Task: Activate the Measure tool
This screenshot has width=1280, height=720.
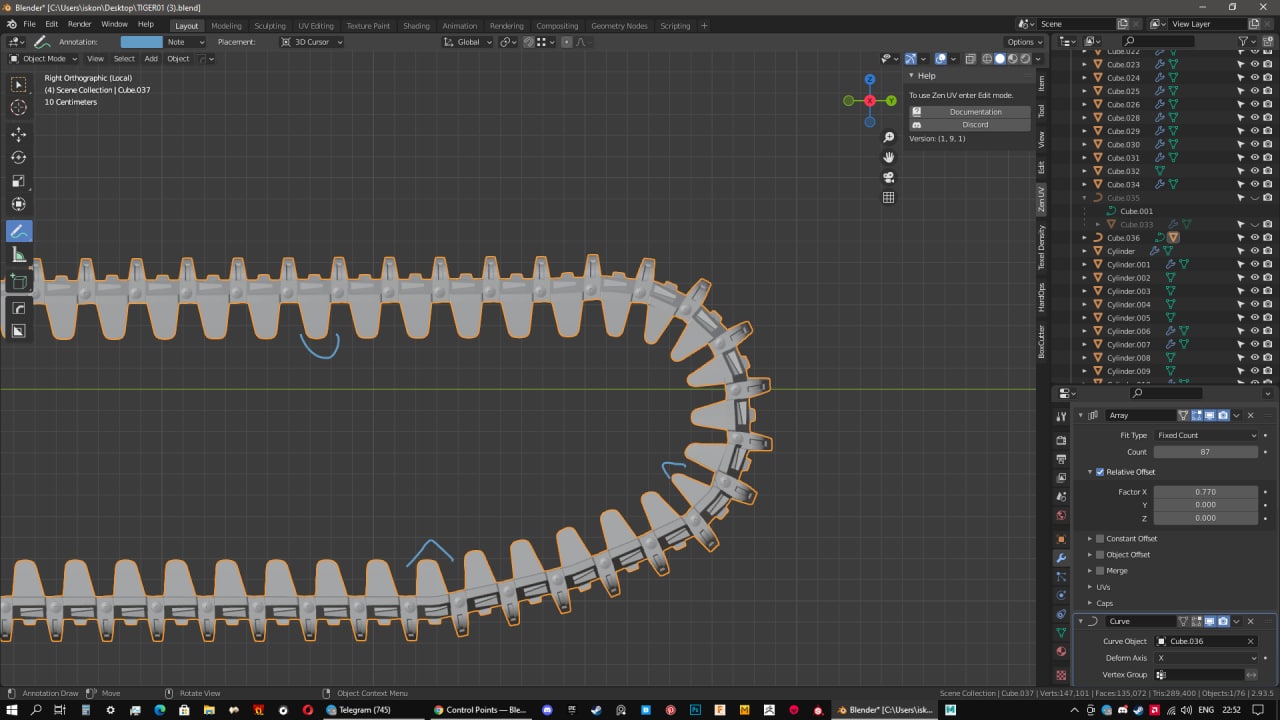Action: click(x=19, y=255)
